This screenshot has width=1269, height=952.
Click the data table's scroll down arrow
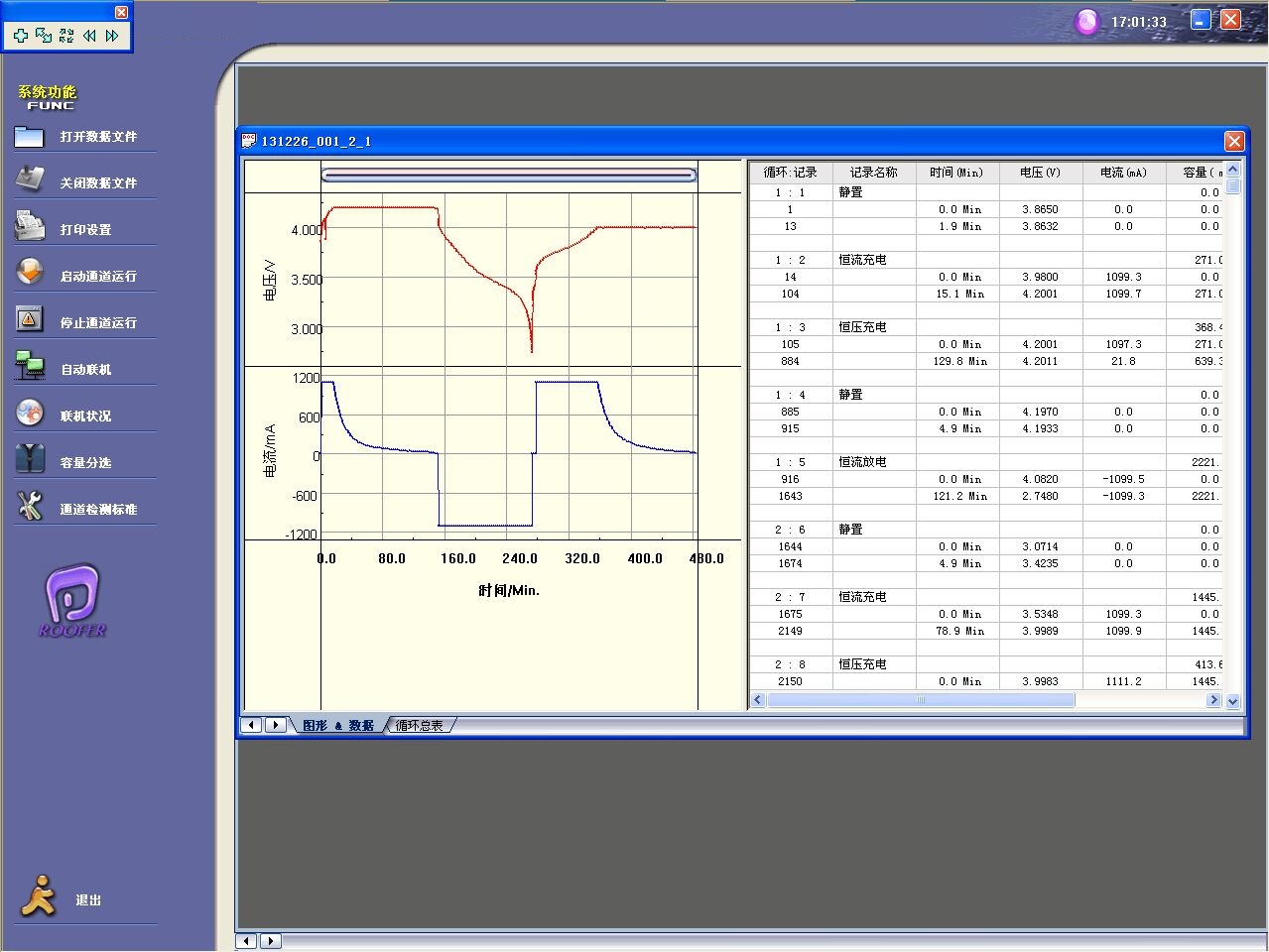click(1233, 701)
